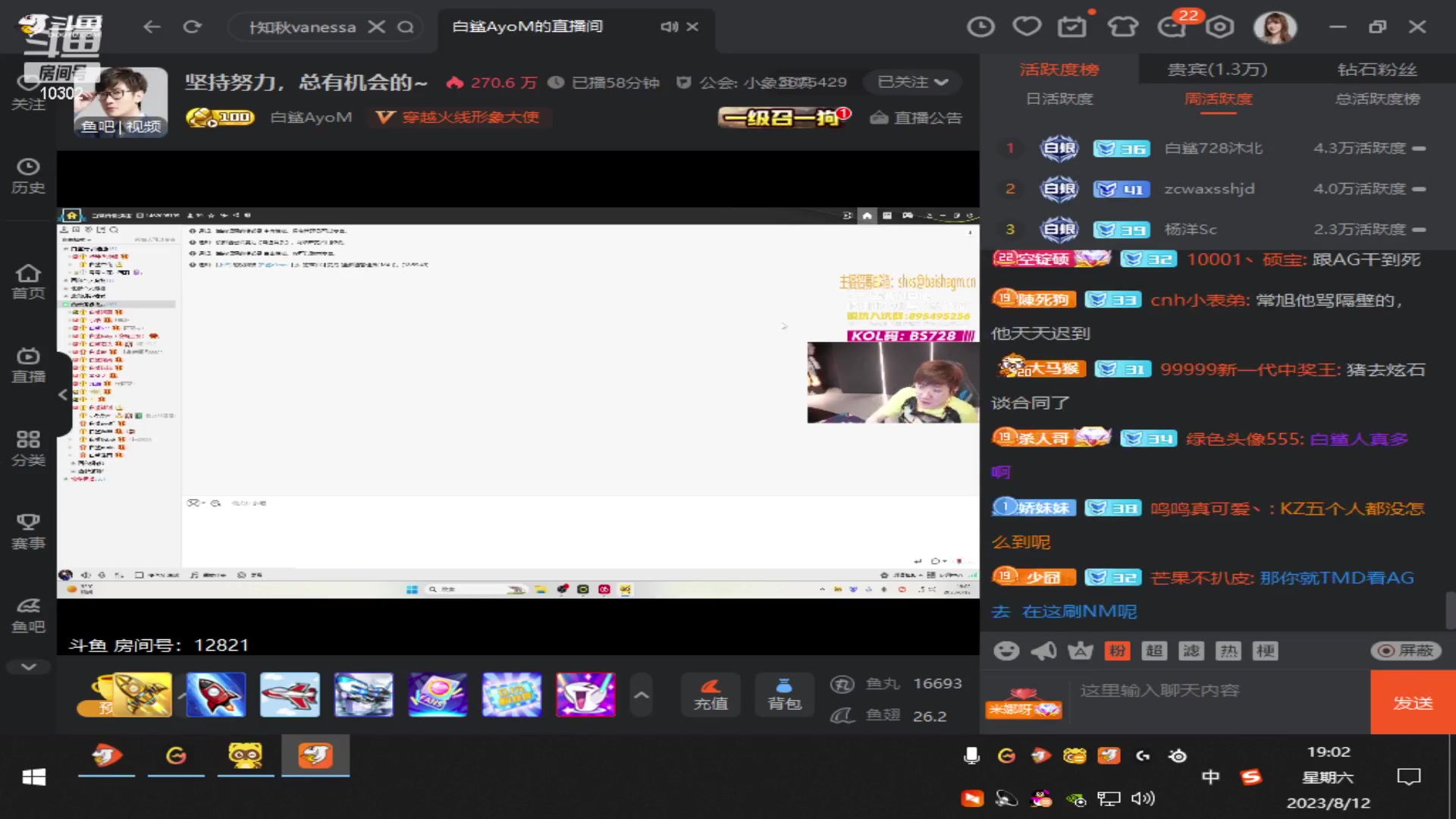The image size is (1456, 819).
Task: Click the search magnifier icon
Action: point(406,27)
